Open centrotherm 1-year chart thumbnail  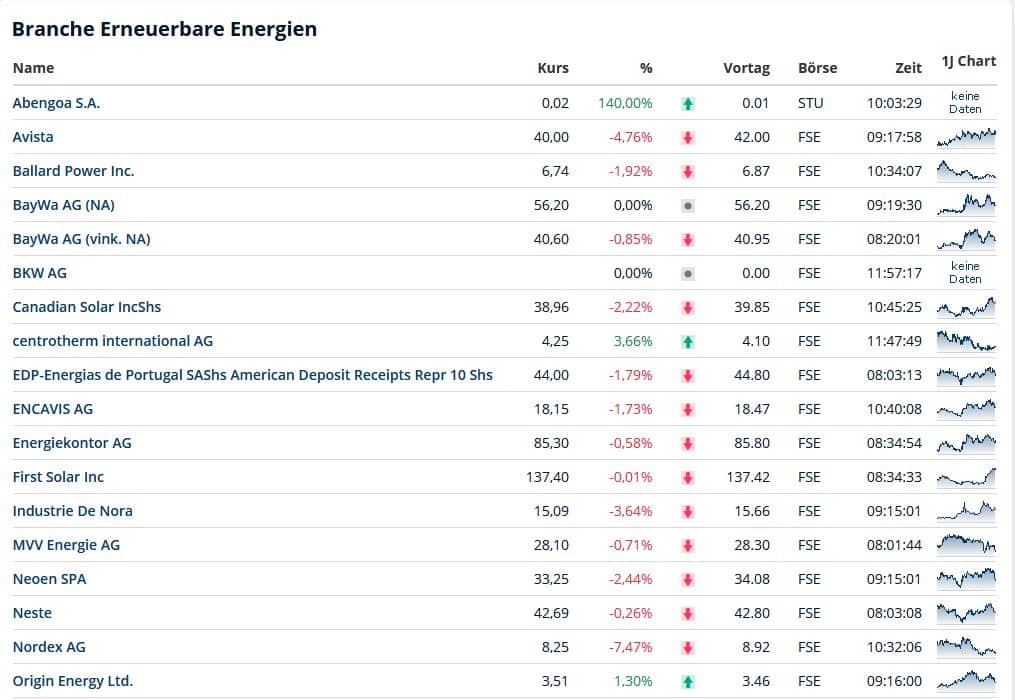point(966,341)
